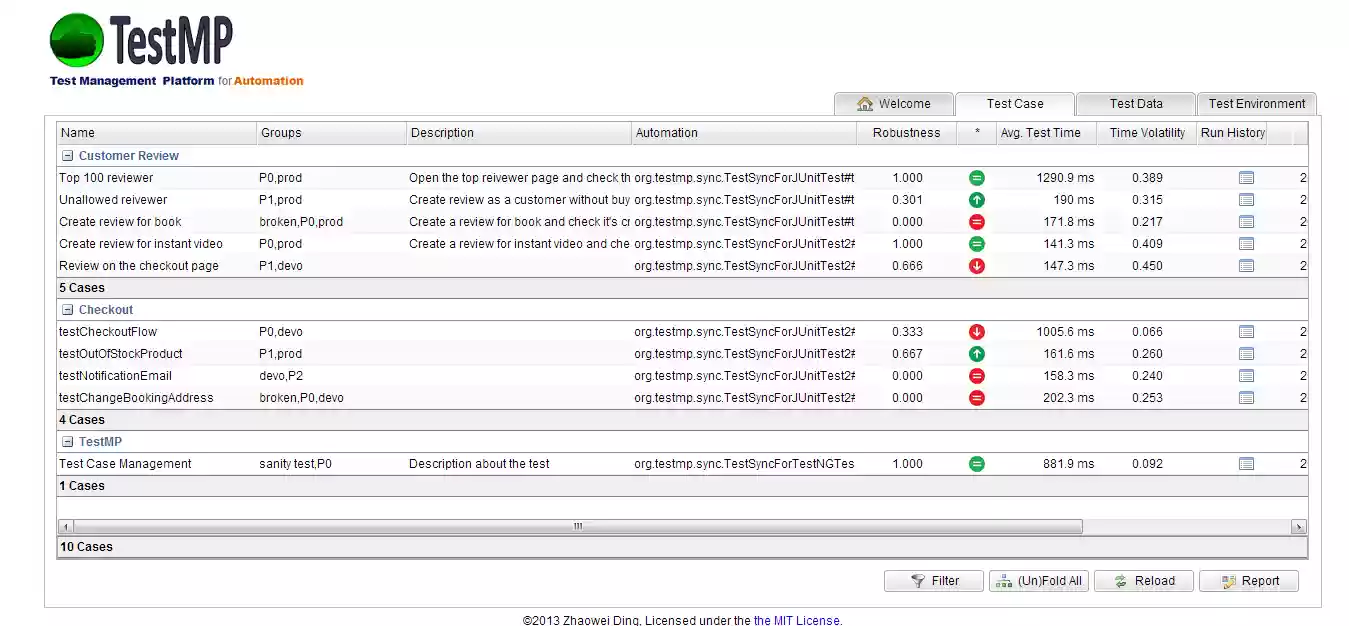1349x626 pixels.
Task: Switch to the Test Data tab
Action: click(1135, 103)
